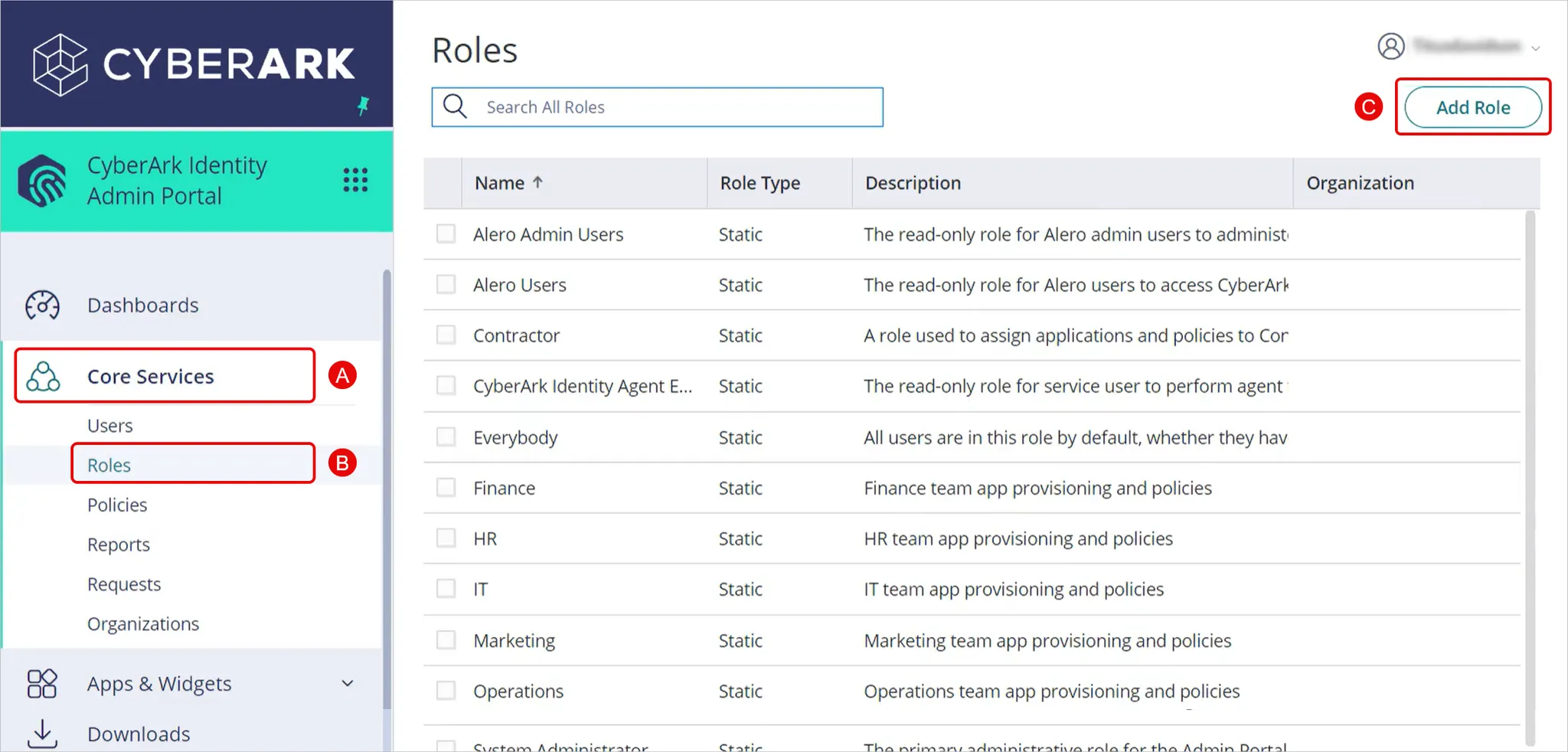The height and width of the screenshot is (752, 1568).
Task: Open the Alero Admin Users role
Action: click(548, 234)
